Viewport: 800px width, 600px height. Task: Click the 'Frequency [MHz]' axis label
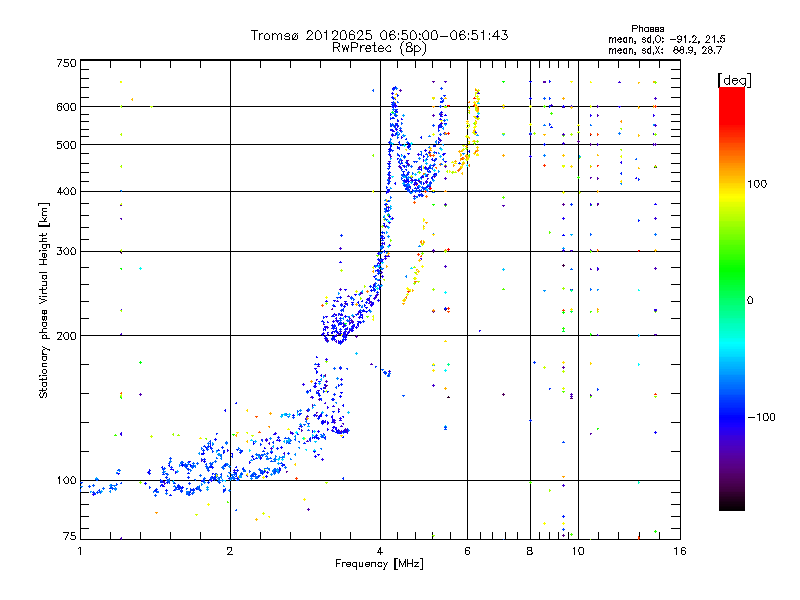pyautogui.click(x=379, y=564)
